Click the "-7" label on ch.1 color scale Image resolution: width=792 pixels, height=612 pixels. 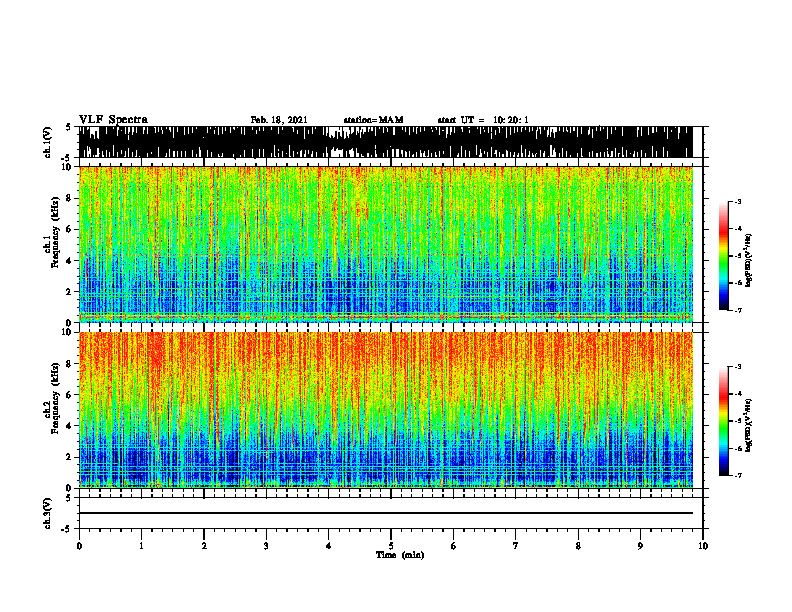coord(737,310)
